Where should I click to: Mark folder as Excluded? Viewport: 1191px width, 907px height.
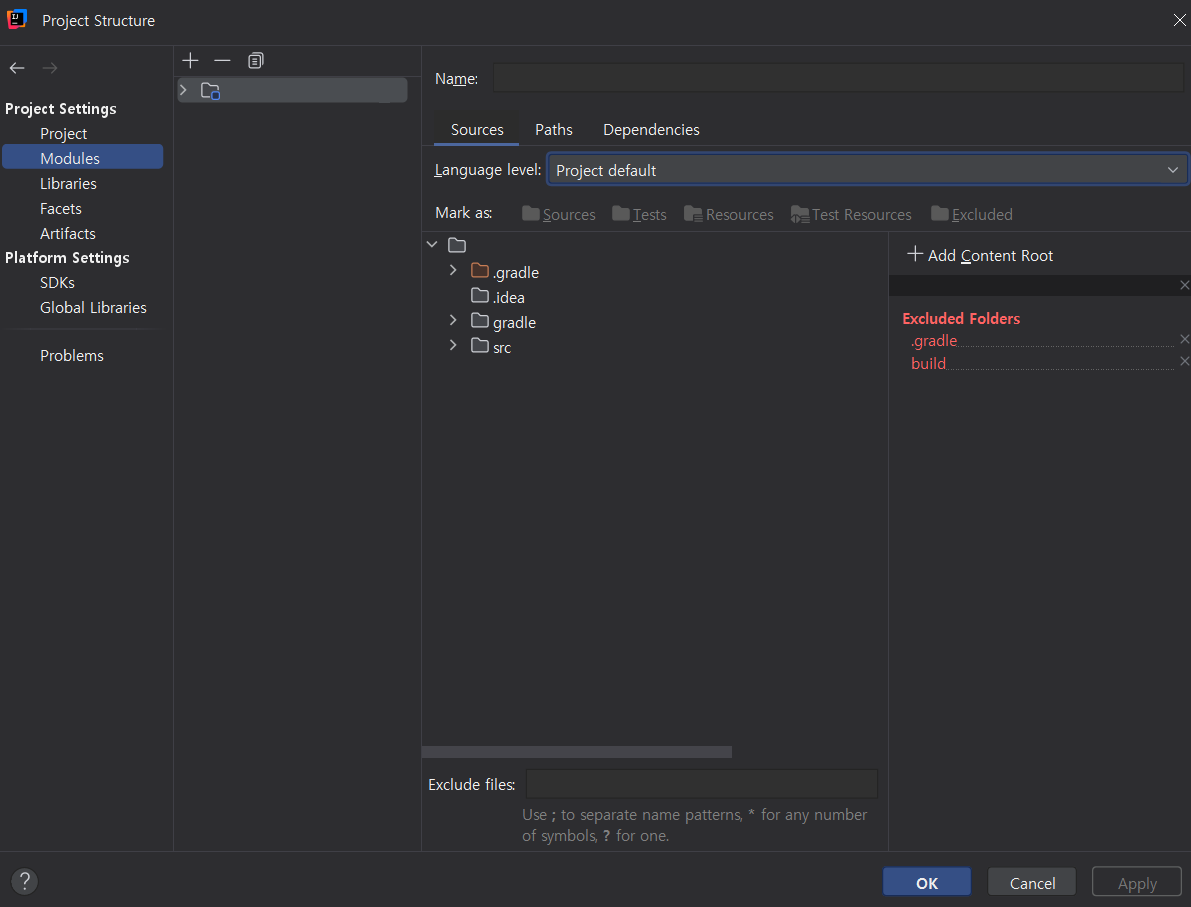971,214
